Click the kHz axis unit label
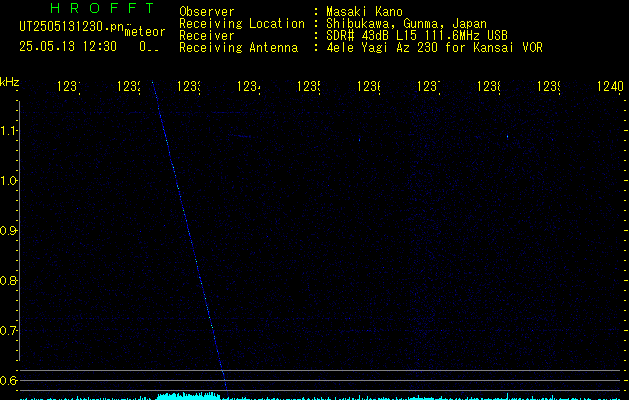 [10, 82]
